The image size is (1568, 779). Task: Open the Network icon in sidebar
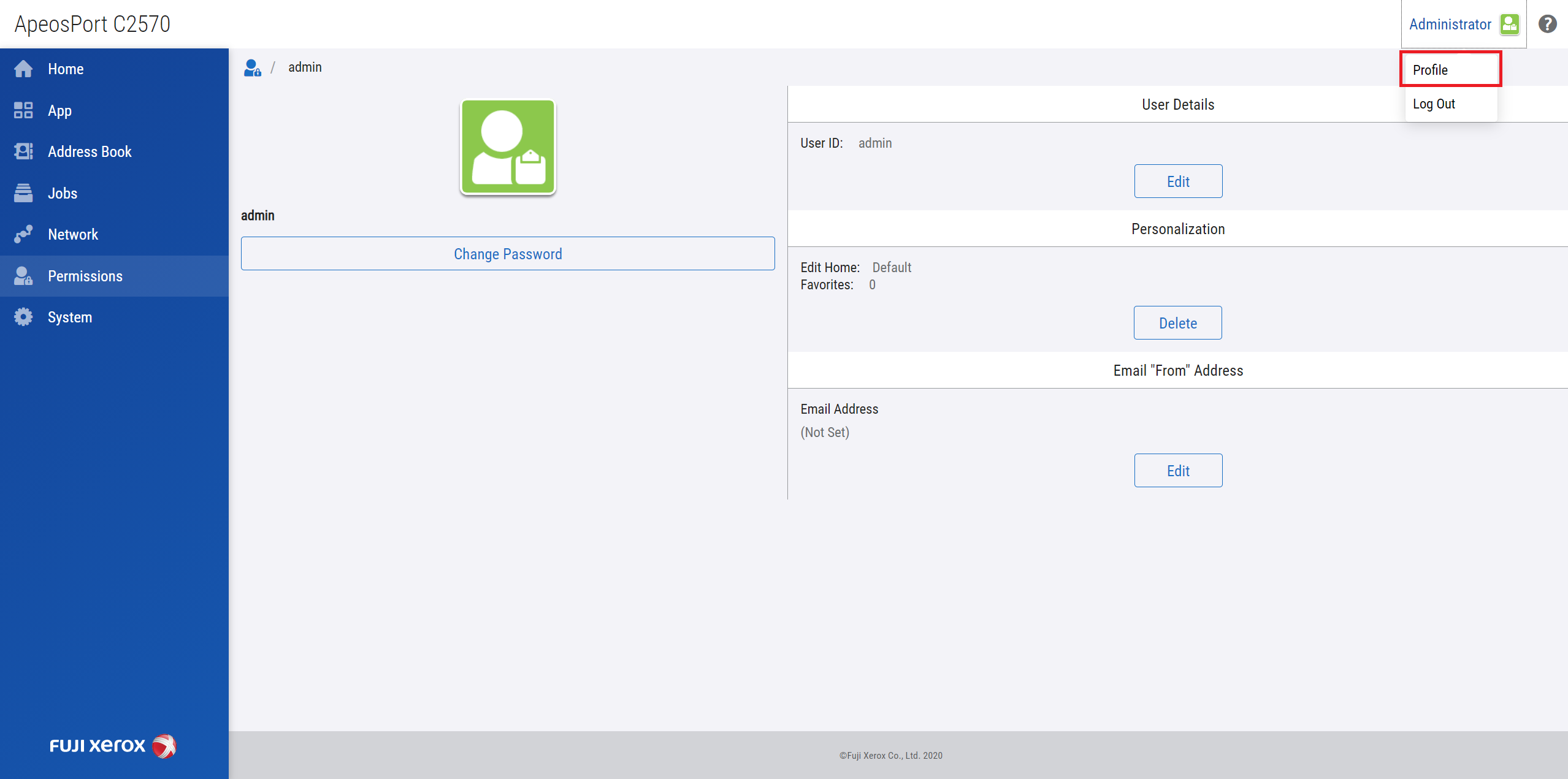tap(23, 234)
